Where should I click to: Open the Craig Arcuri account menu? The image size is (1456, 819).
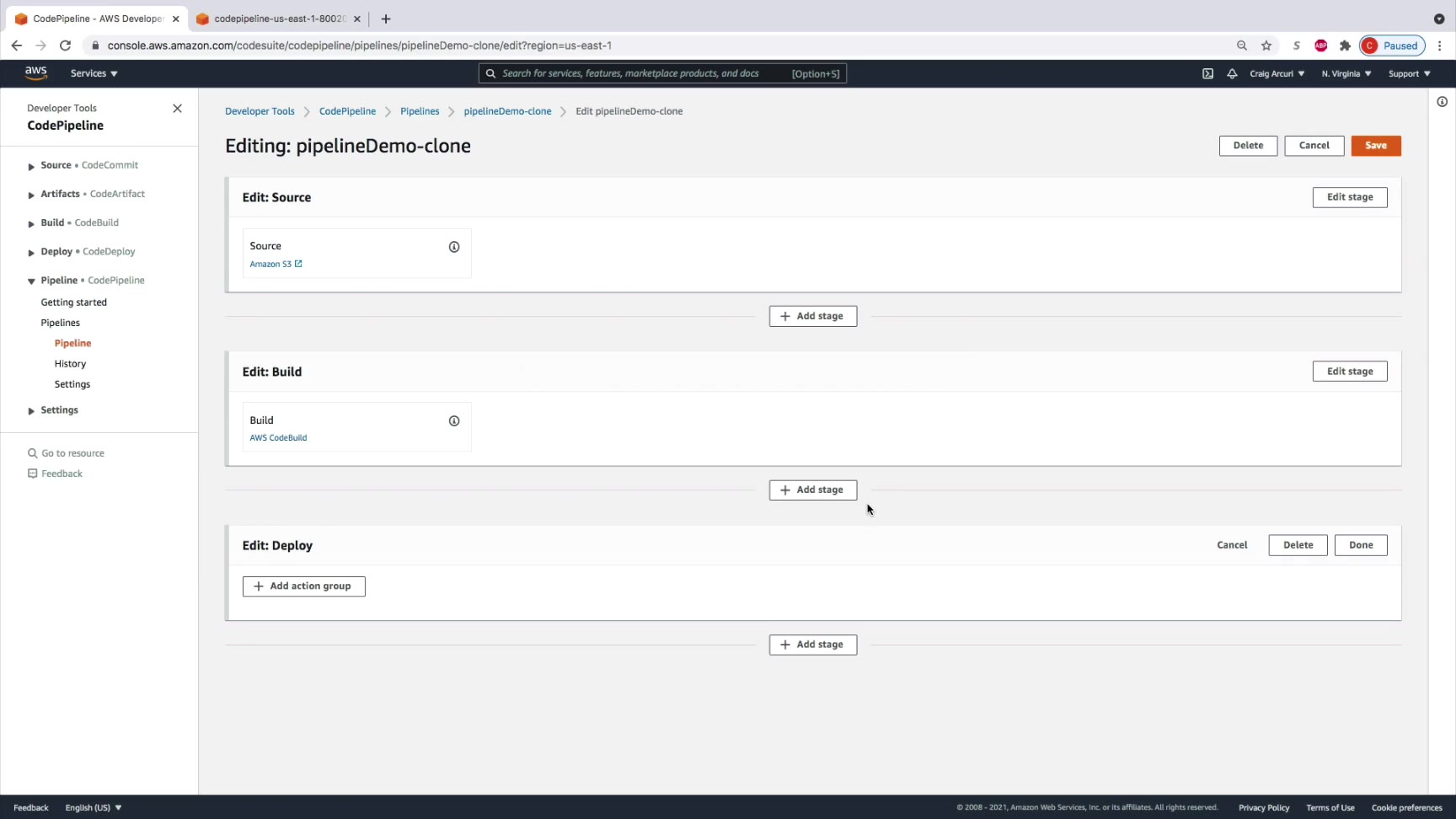1277,73
